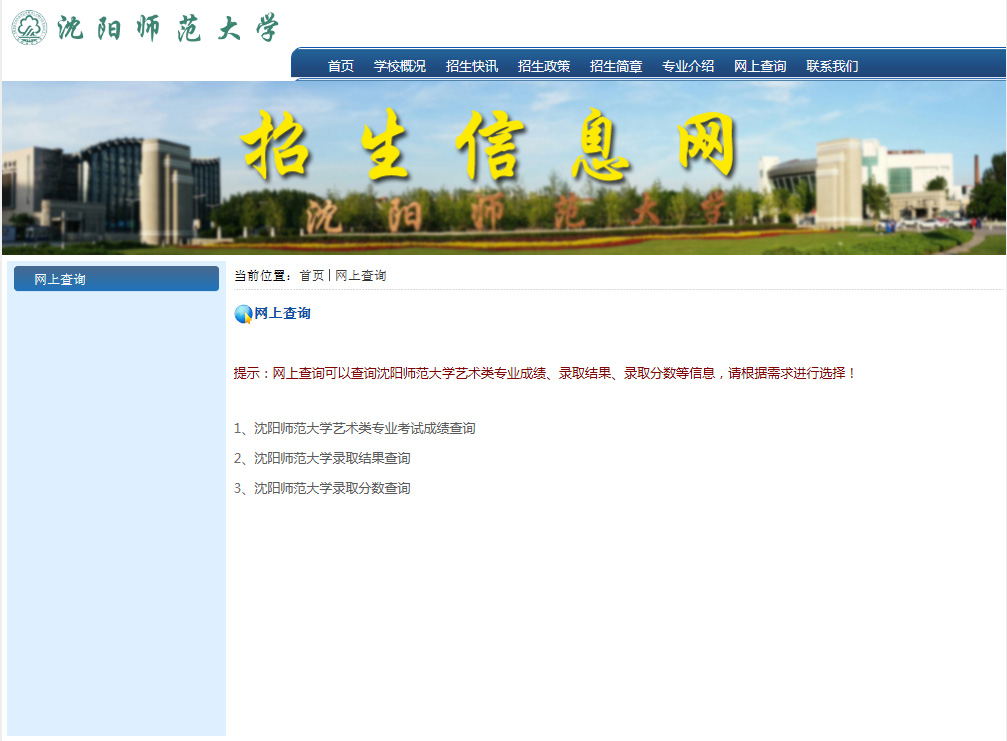Navigate to 专业介绍 in the menu
Image resolution: width=1007 pixels, height=741 pixels.
click(x=687, y=66)
